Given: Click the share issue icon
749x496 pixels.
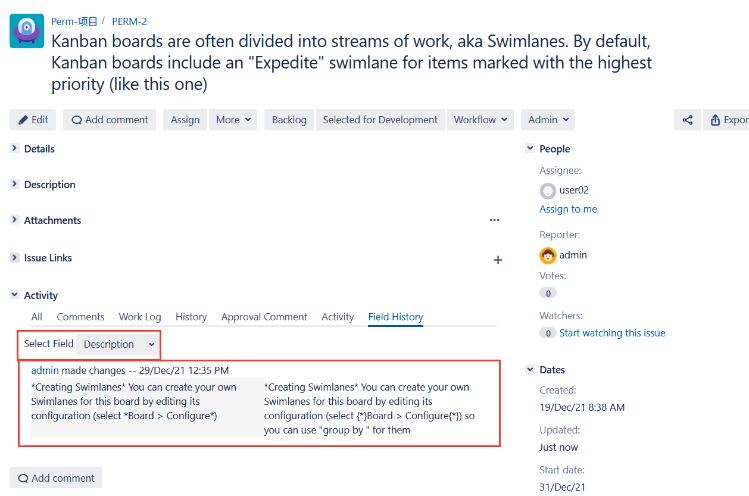Looking at the screenshot, I should click(687, 120).
